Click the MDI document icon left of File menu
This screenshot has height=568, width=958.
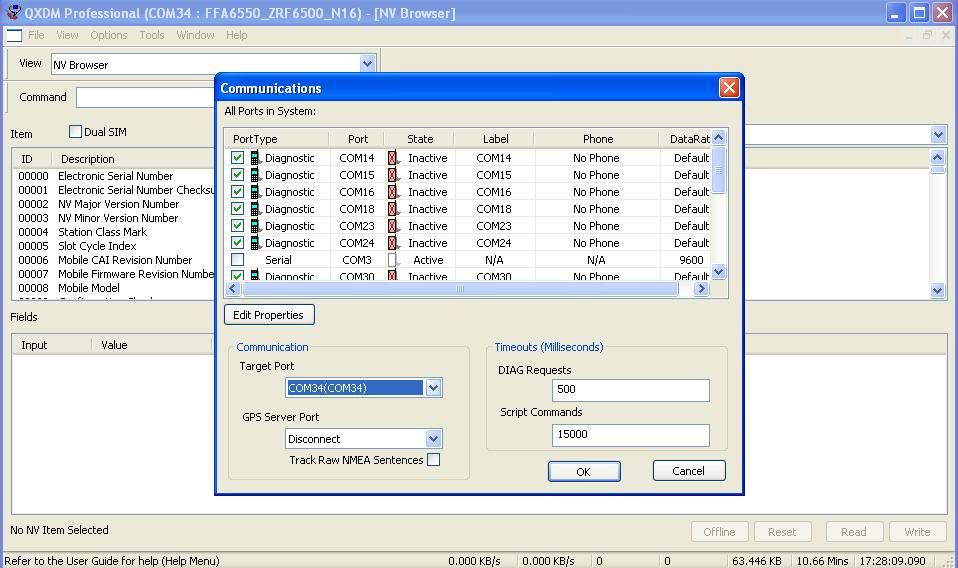(14, 35)
